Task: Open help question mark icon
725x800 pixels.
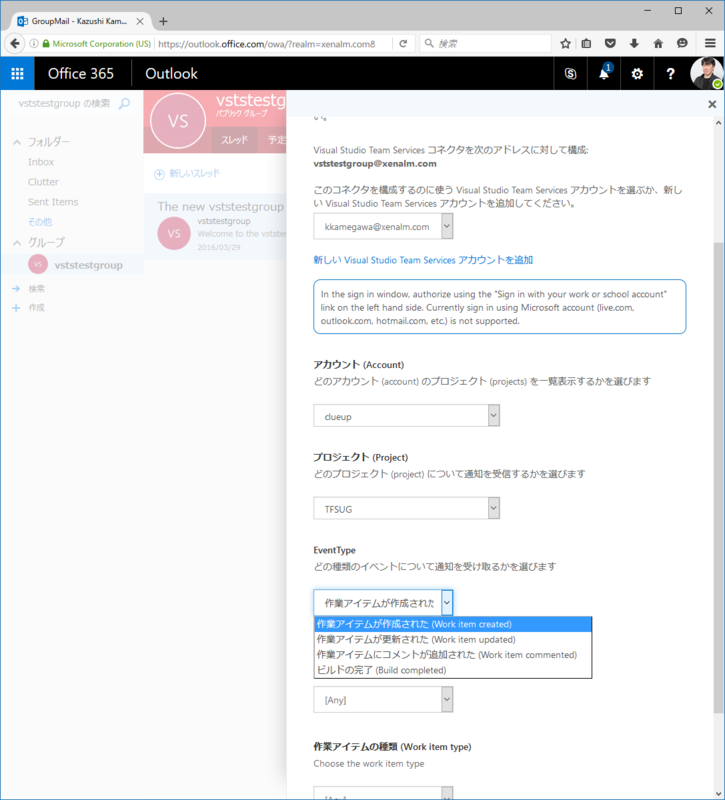Action: (670, 74)
